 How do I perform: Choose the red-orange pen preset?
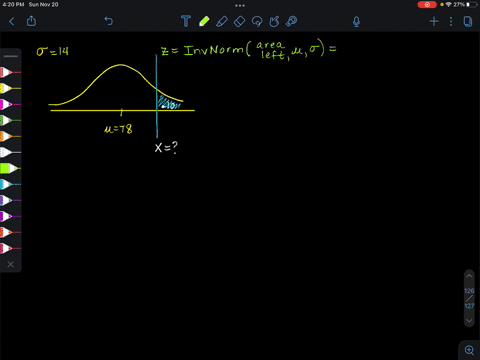(10, 232)
